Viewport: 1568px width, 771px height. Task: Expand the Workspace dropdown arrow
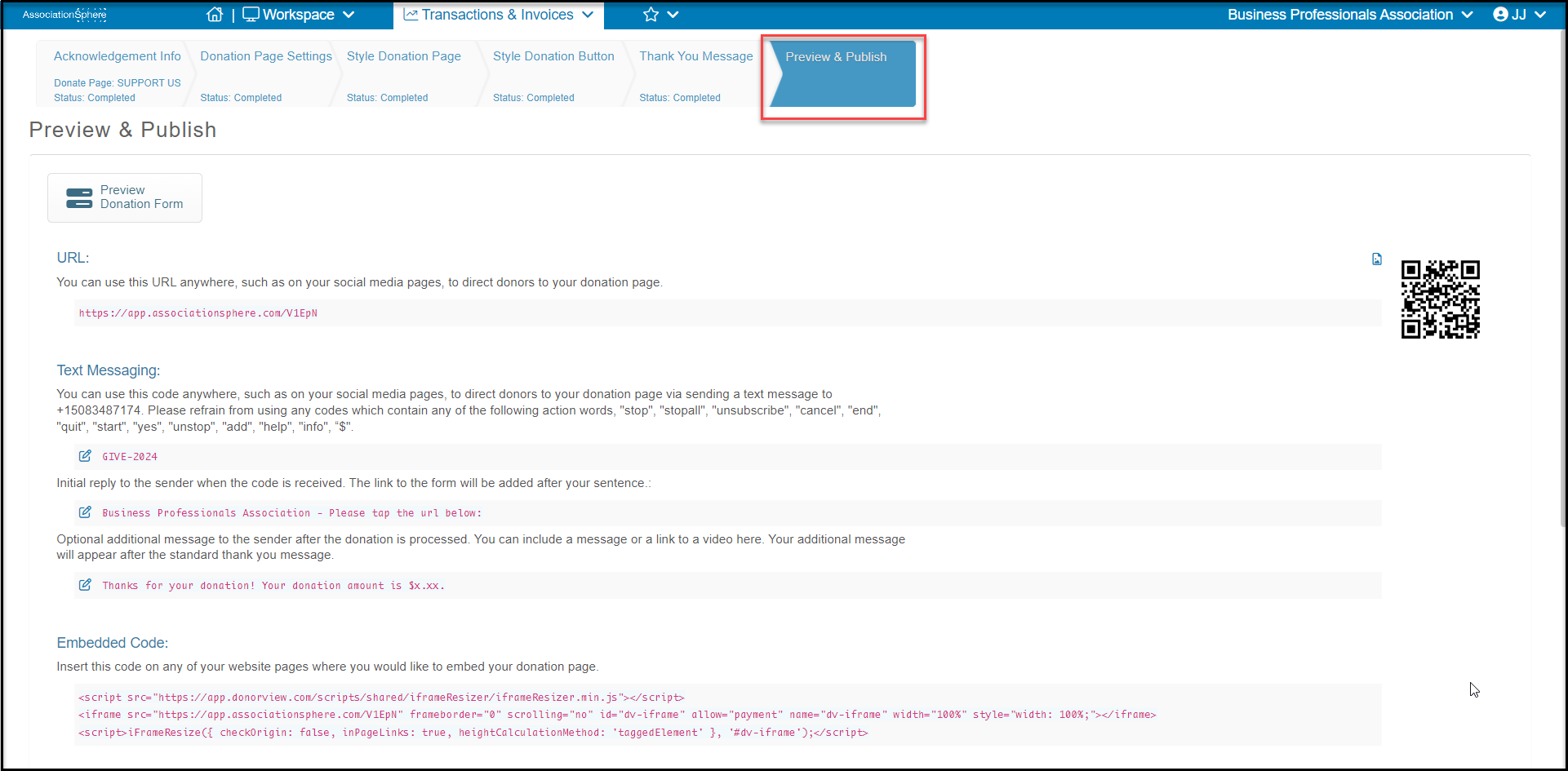(x=349, y=15)
